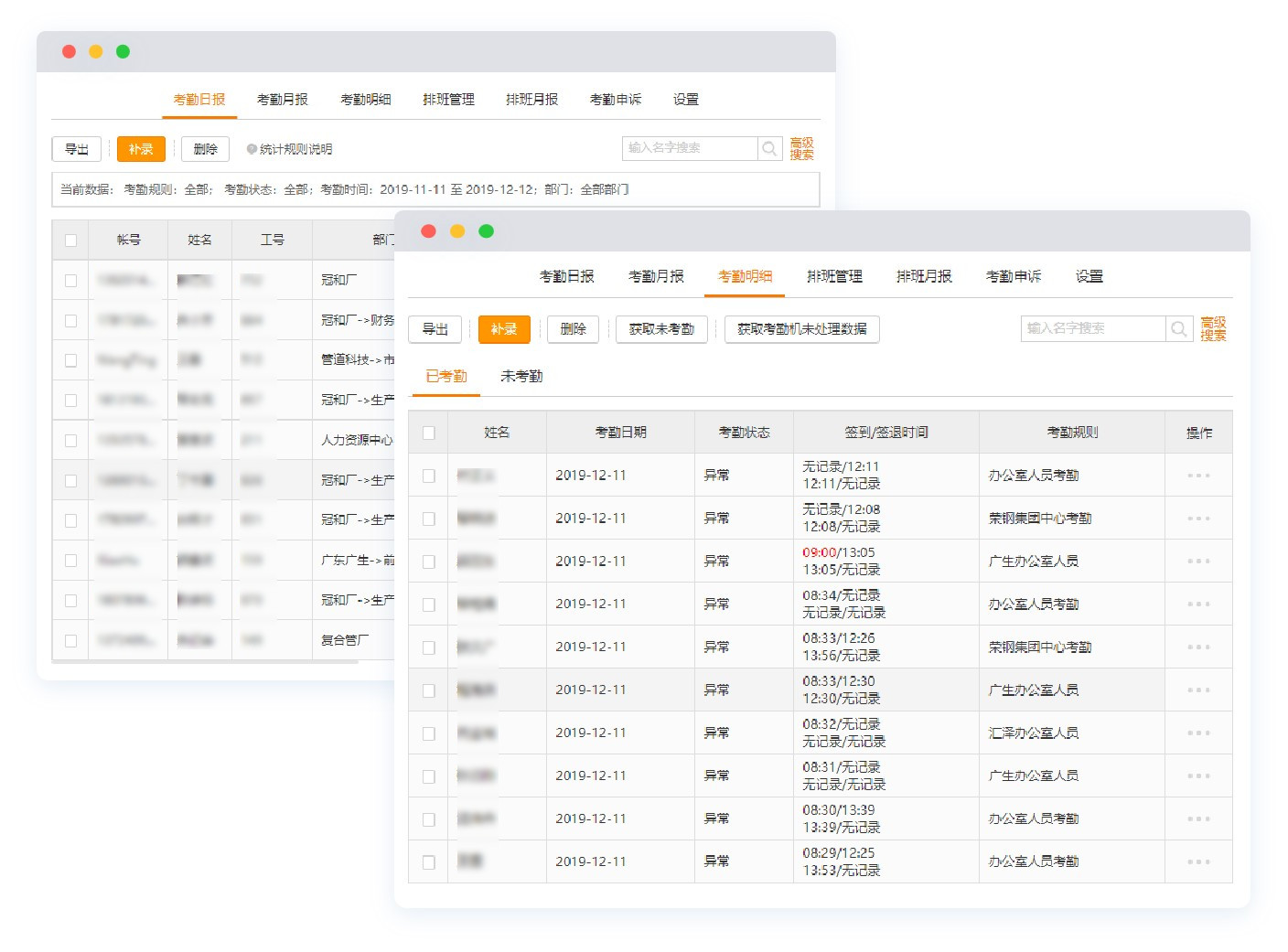Open ellipsis actions for 08:34/无记录 row
Image resolution: width=1288 pixels, height=952 pixels.
pyautogui.click(x=1198, y=604)
